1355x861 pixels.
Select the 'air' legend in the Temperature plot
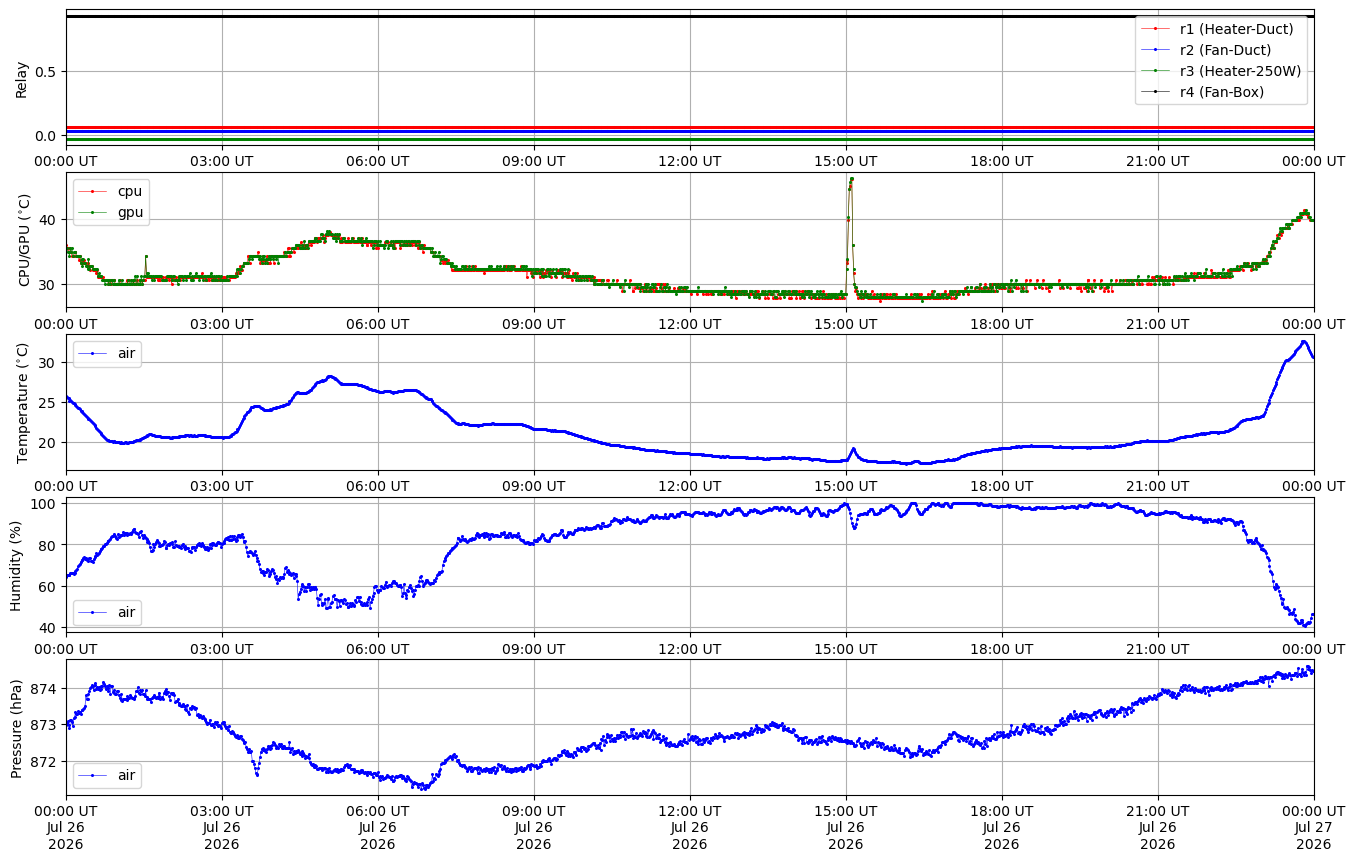108,354
